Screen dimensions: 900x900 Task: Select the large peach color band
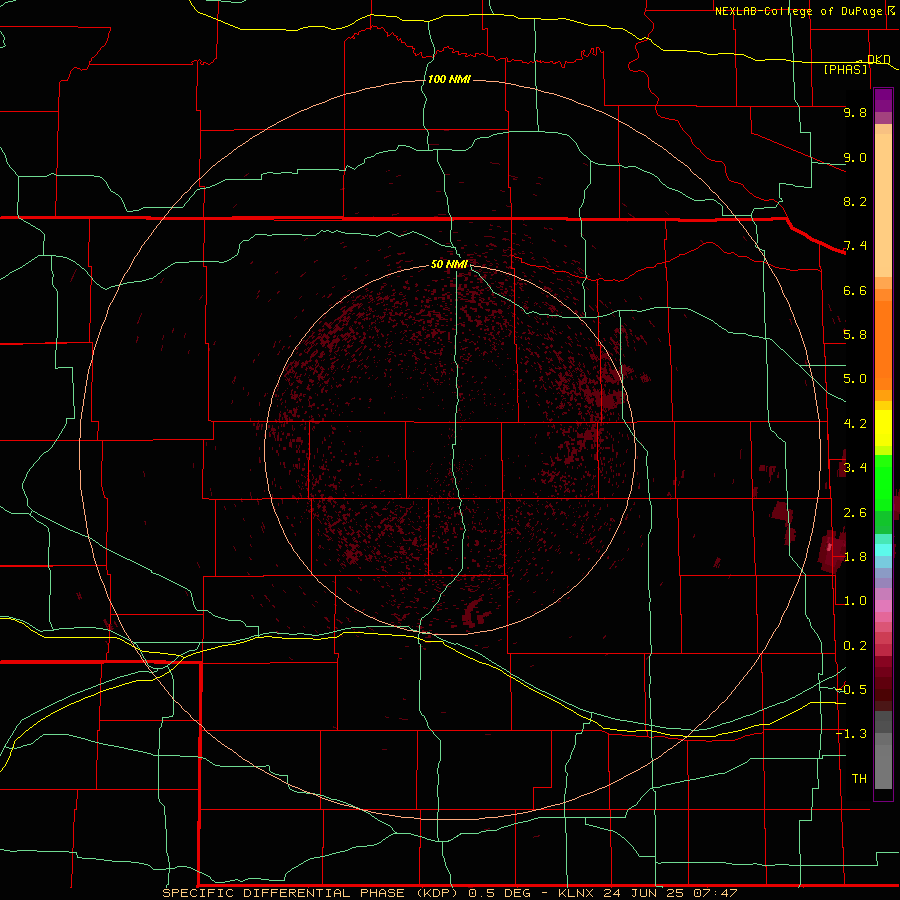coord(883,205)
